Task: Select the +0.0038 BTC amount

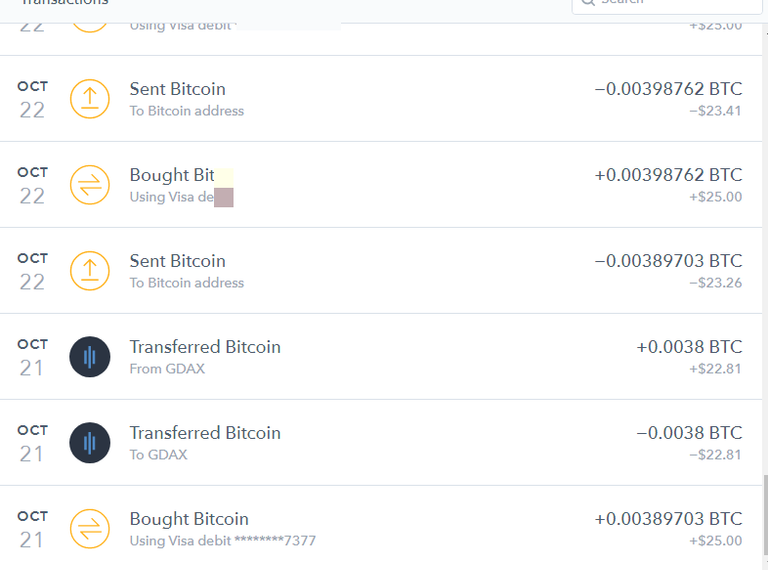Action: pos(689,347)
